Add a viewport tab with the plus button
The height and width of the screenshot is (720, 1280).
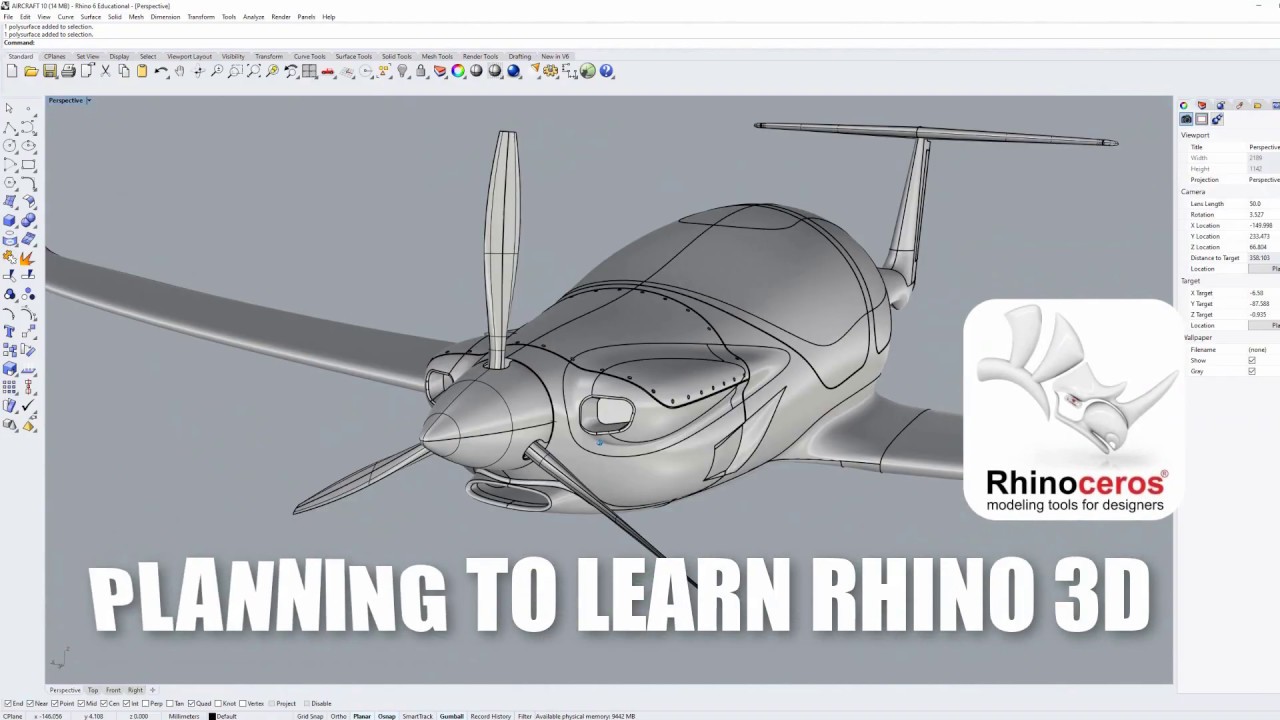click(153, 690)
